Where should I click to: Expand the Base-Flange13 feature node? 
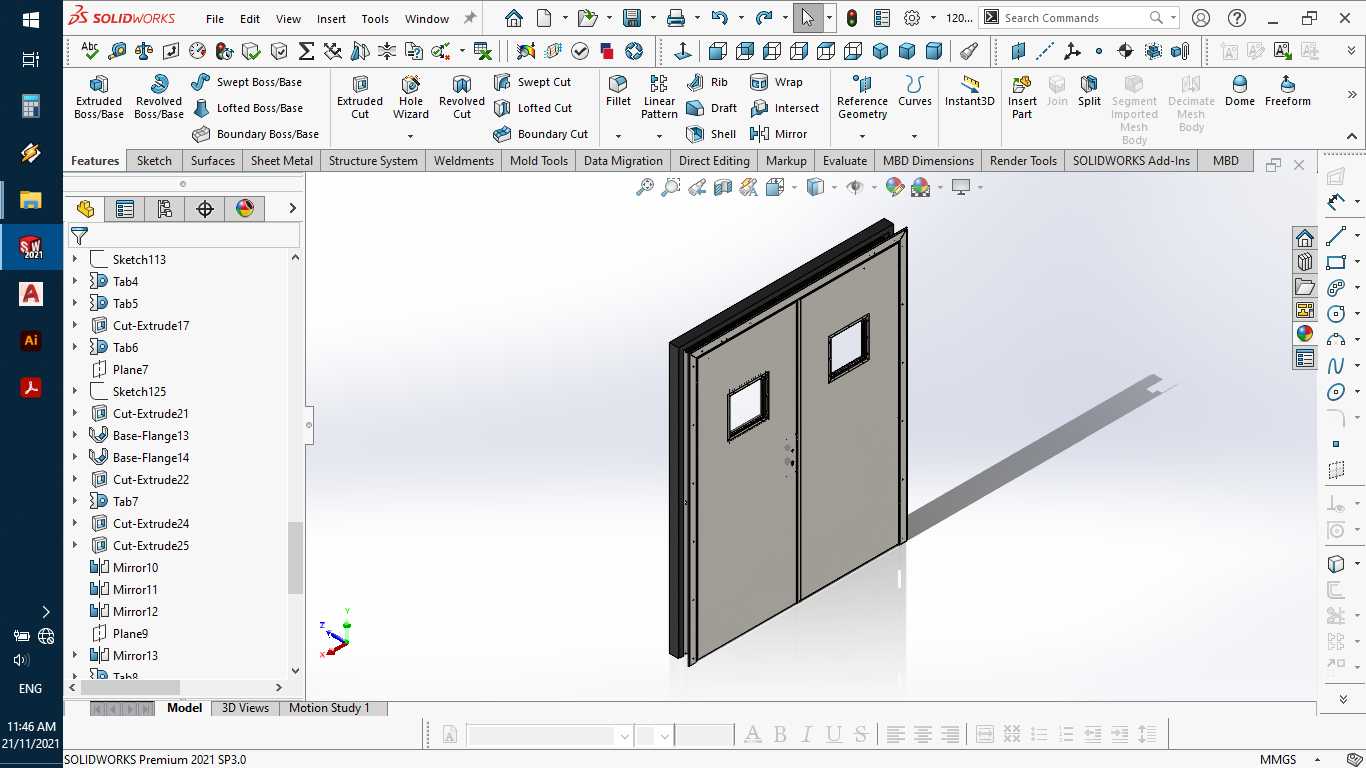point(75,435)
